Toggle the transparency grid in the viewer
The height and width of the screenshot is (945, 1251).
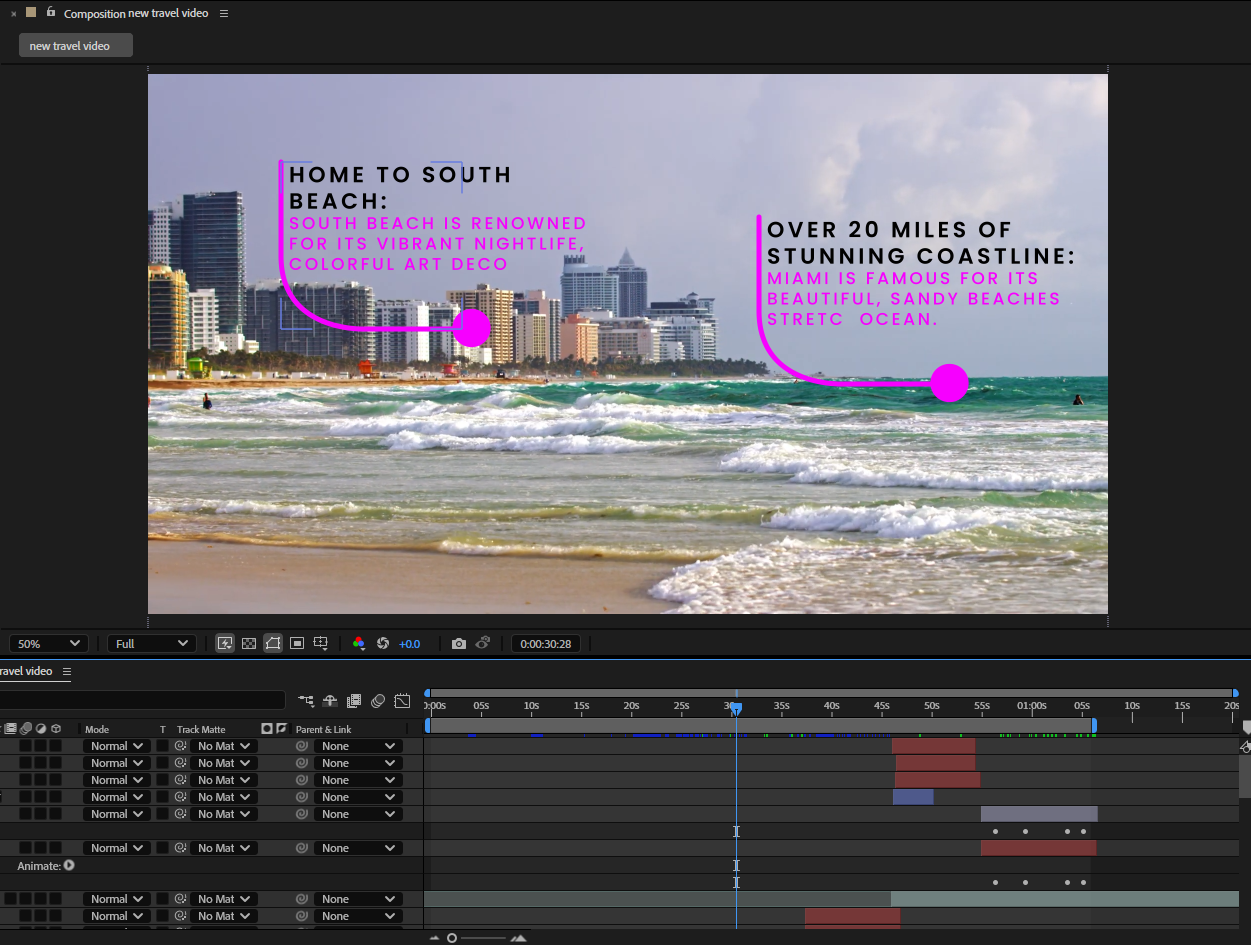click(249, 644)
